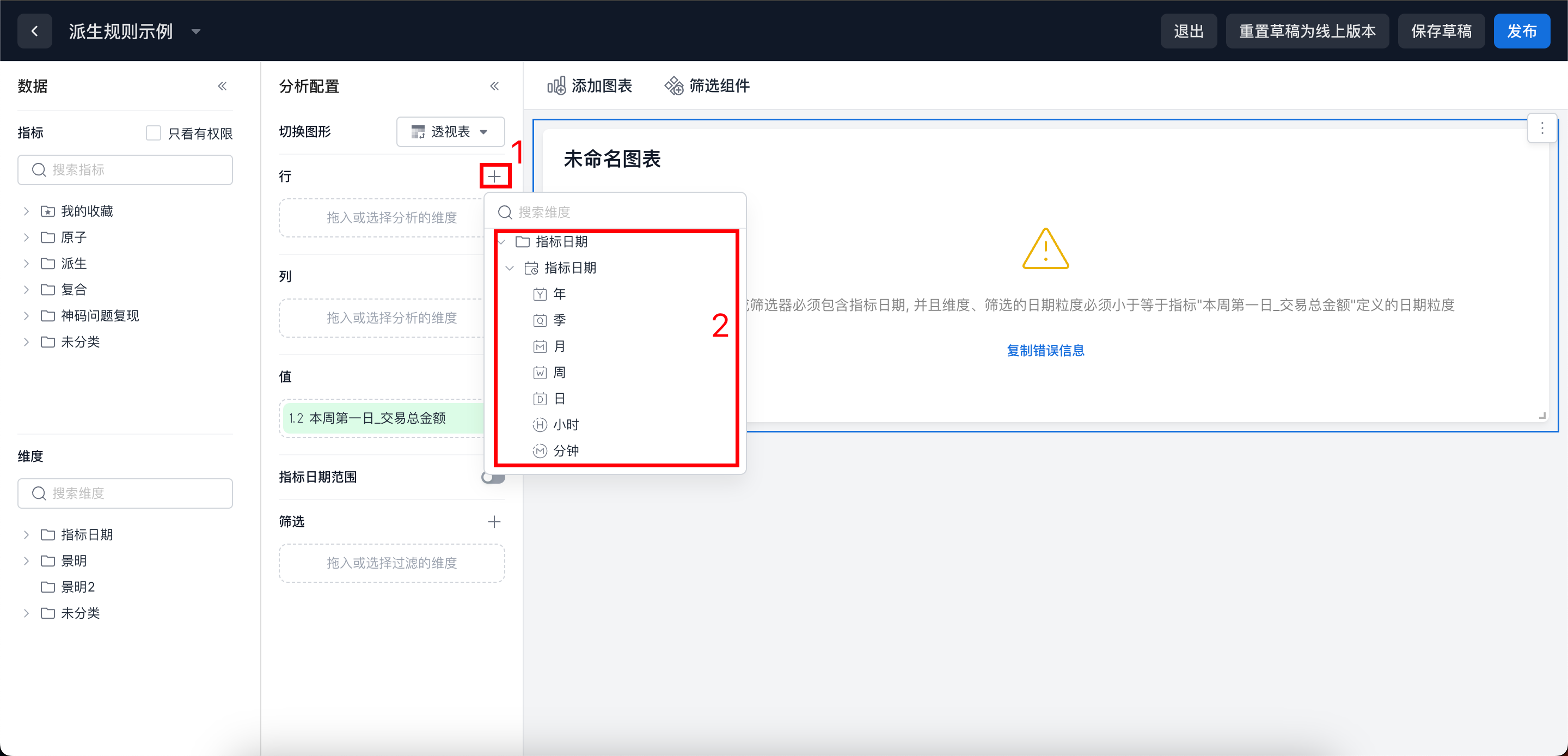The width and height of the screenshot is (1568, 756).
Task: Open the 透视表 chart type dropdown
Action: [450, 132]
